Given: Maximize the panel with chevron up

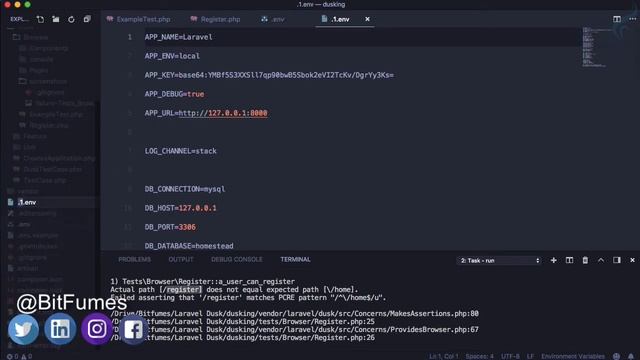Looking at the screenshot, I should [601, 260].
